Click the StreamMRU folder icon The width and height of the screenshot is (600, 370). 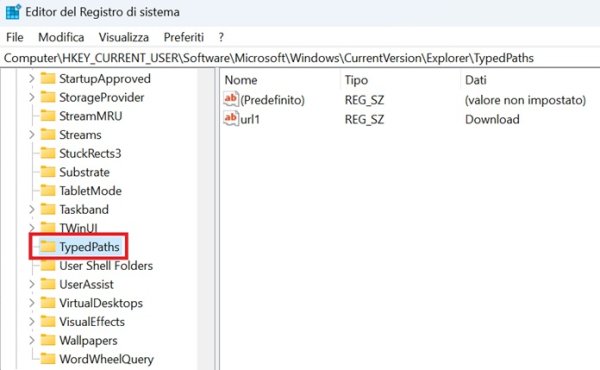coord(48,116)
